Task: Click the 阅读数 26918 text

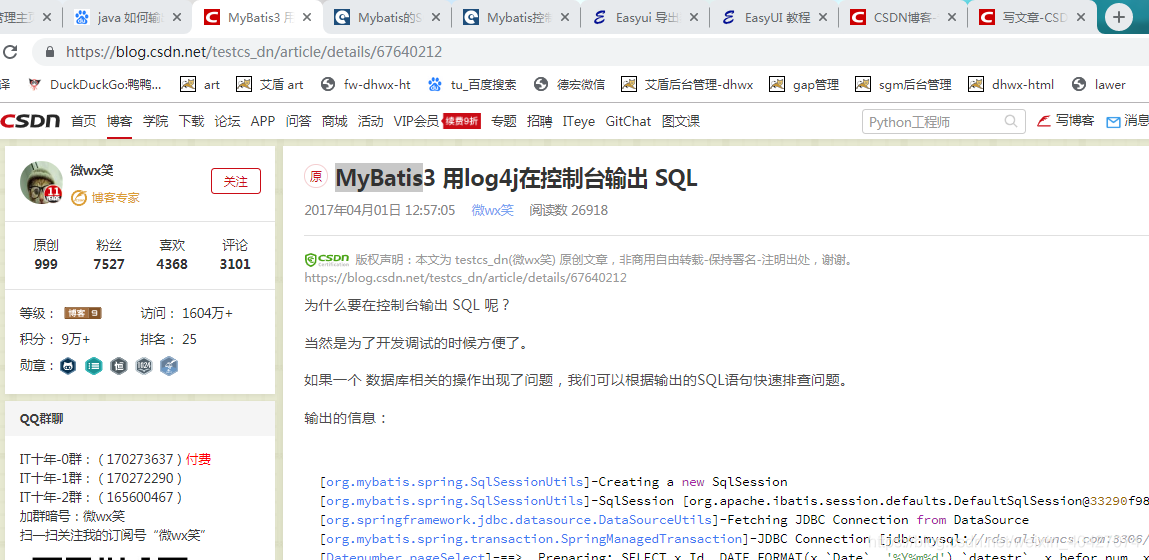Action: point(569,210)
